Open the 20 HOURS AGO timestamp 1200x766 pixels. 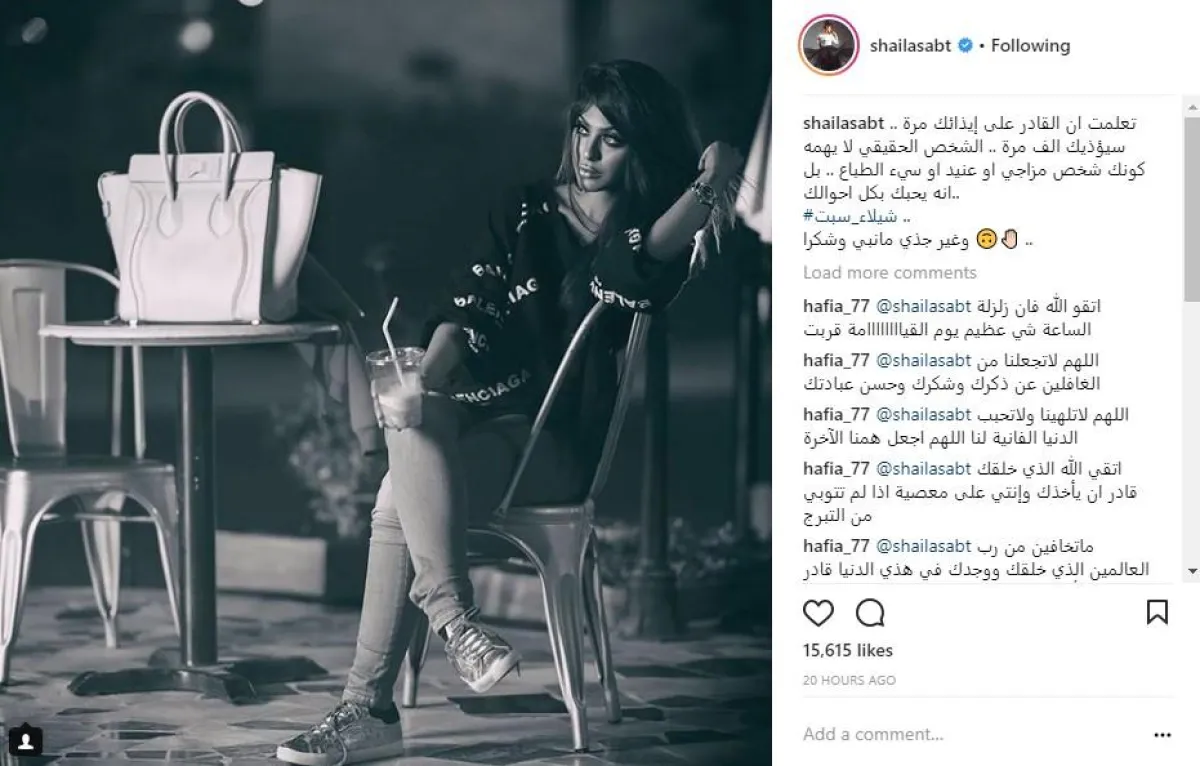[848, 679]
